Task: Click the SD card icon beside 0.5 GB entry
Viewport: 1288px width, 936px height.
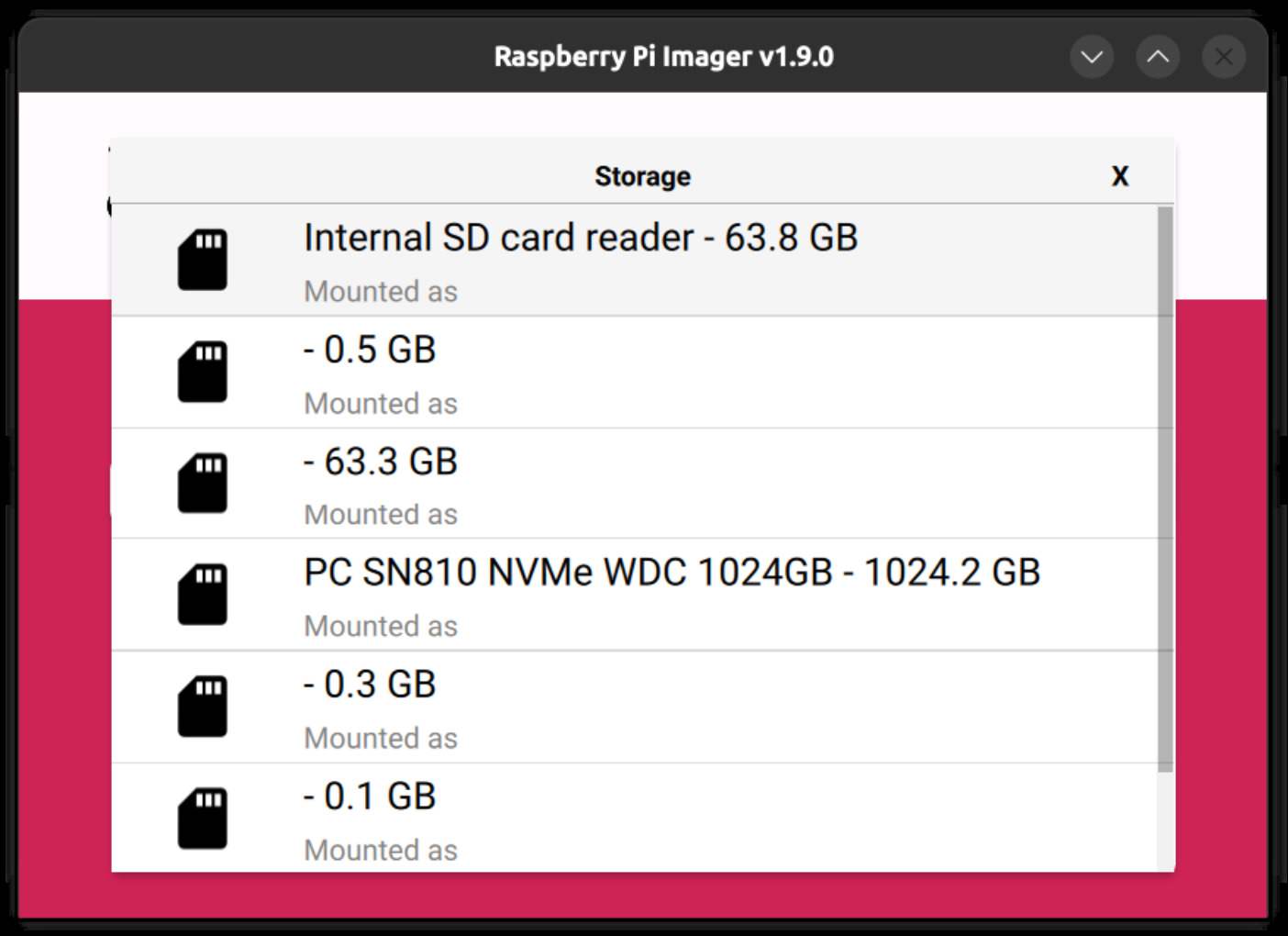Action: [x=202, y=372]
